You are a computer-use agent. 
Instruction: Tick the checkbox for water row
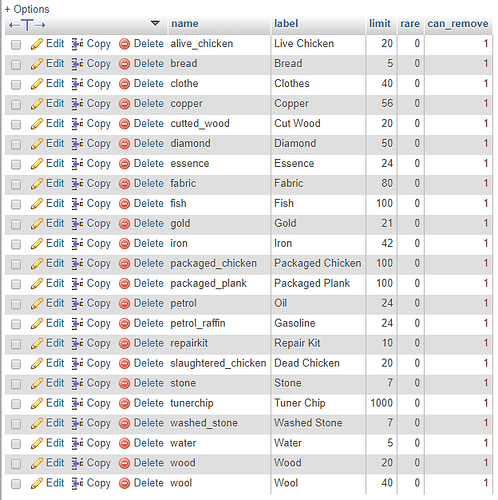(16, 444)
